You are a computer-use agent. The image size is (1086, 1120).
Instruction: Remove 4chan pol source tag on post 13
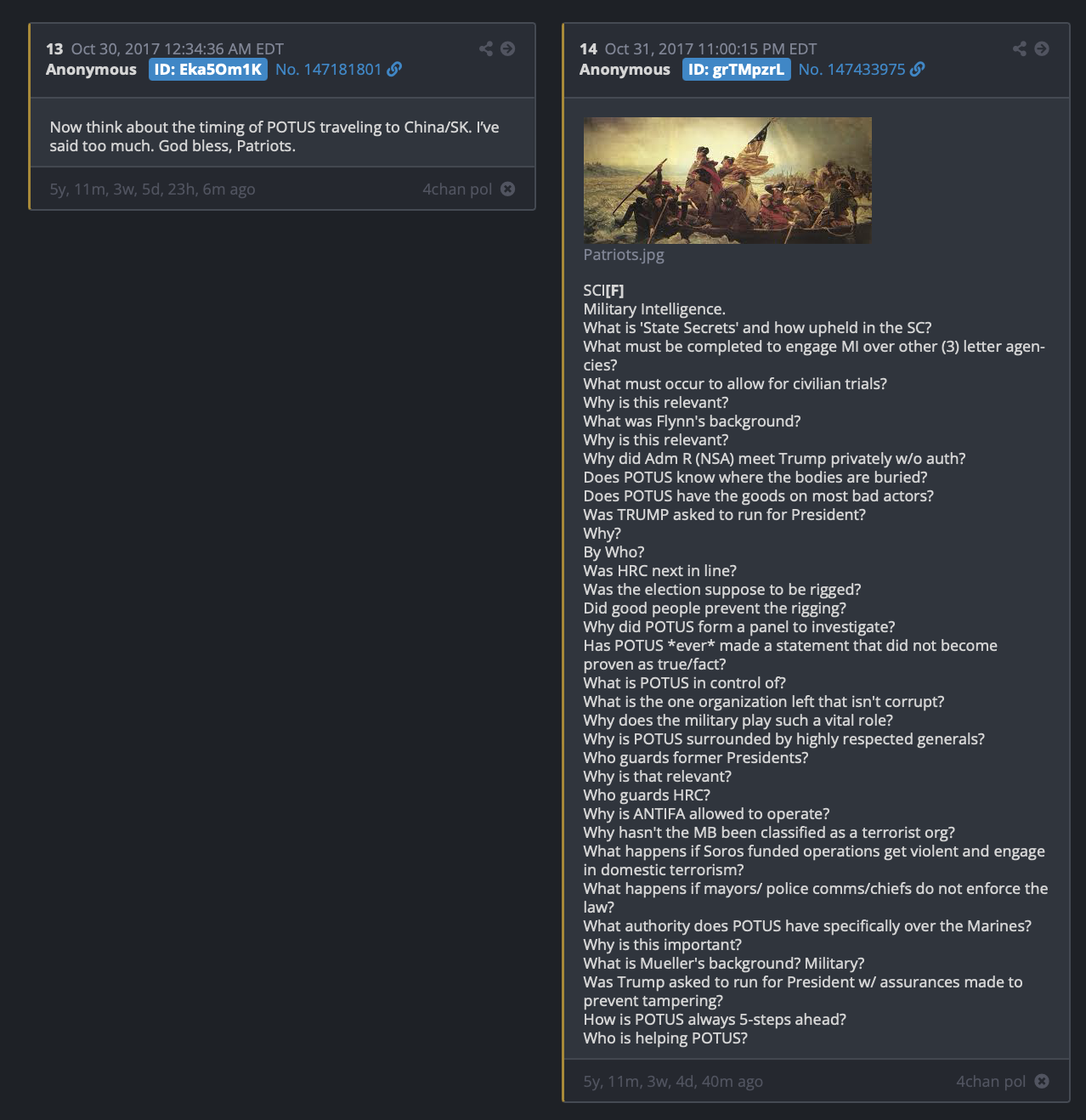point(507,189)
